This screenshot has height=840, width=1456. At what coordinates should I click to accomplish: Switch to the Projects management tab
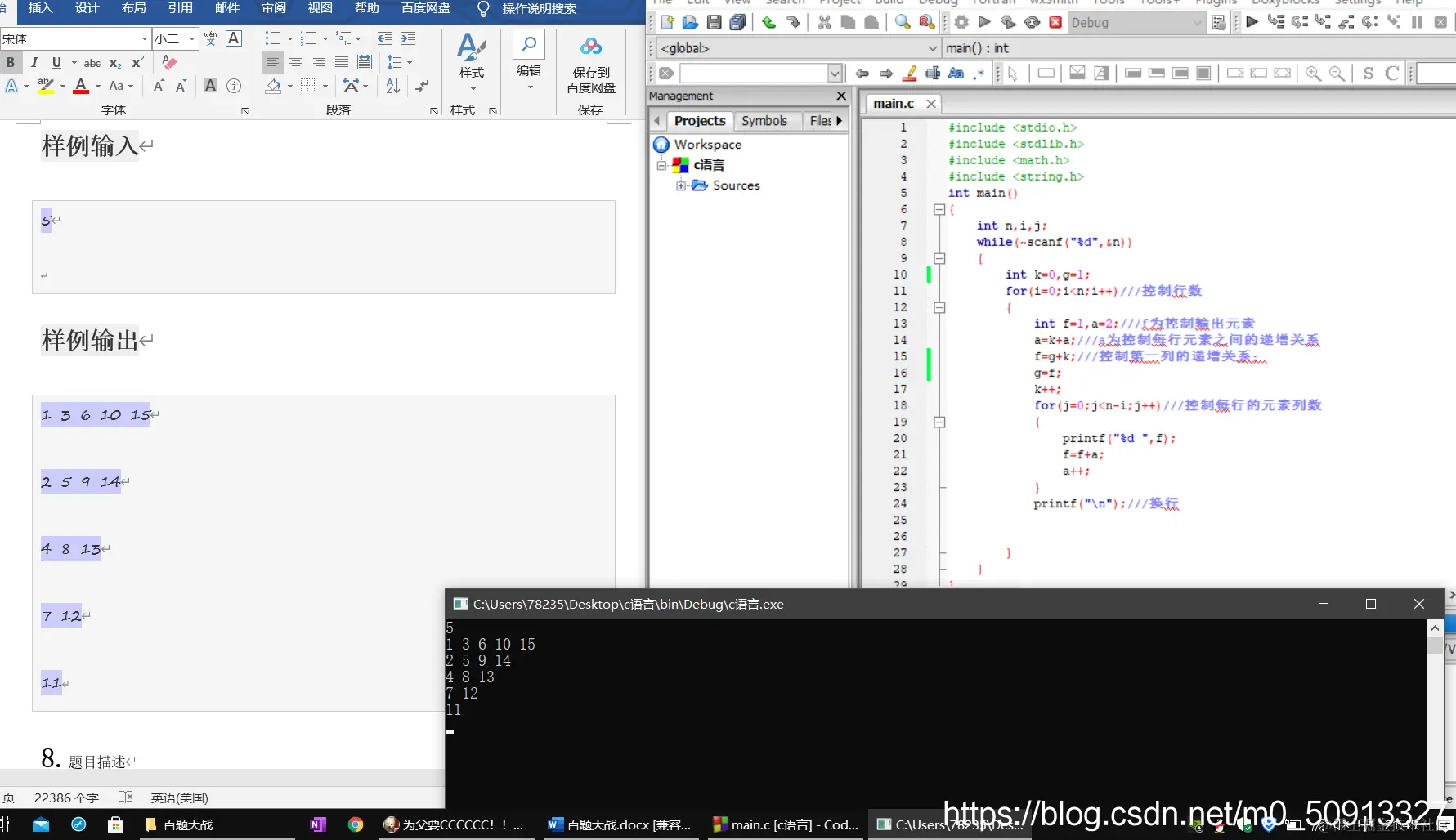coord(700,121)
